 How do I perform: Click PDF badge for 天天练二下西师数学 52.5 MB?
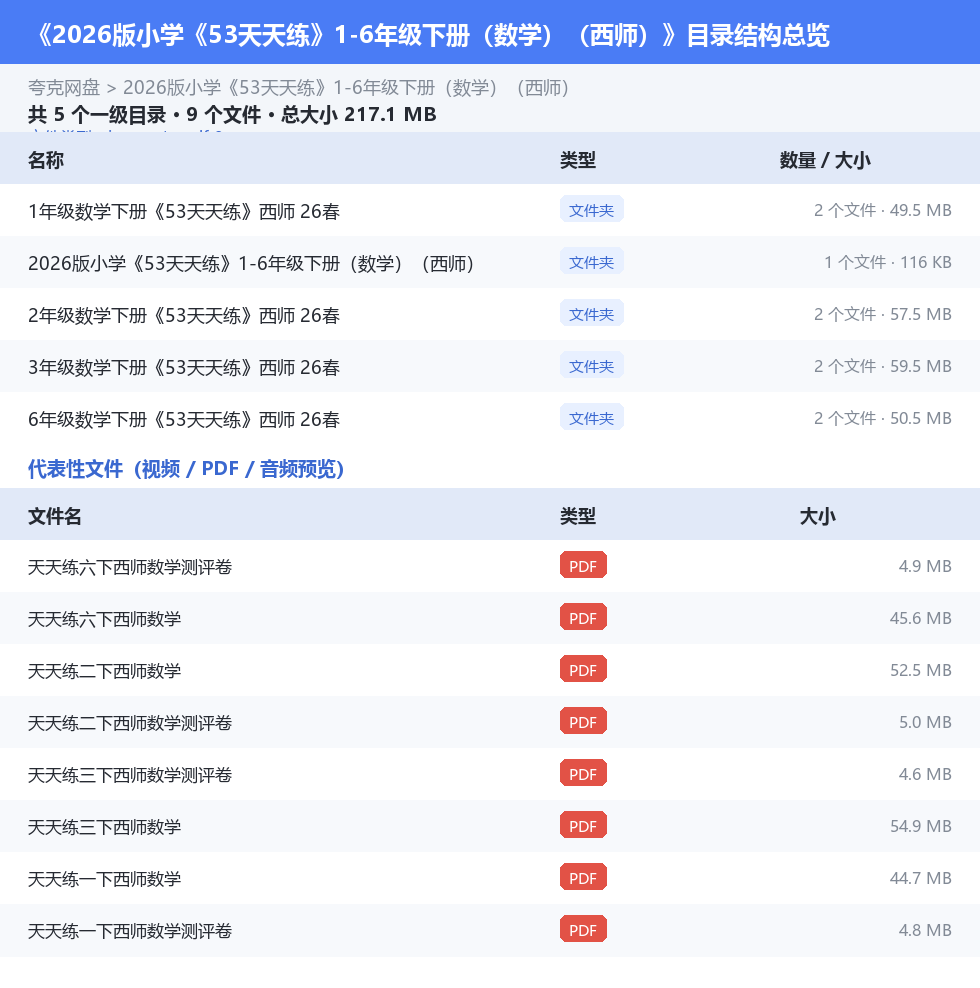pyautogui.click(x=584, y=669)
